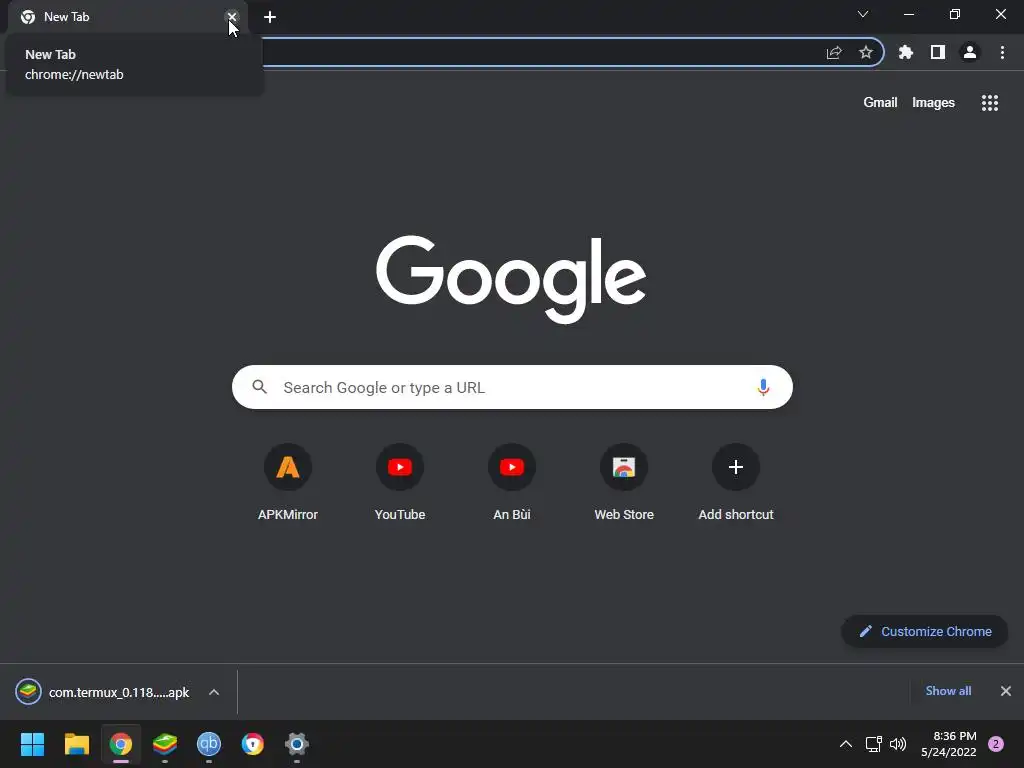Restore down the Chrome window

[954, 14]
